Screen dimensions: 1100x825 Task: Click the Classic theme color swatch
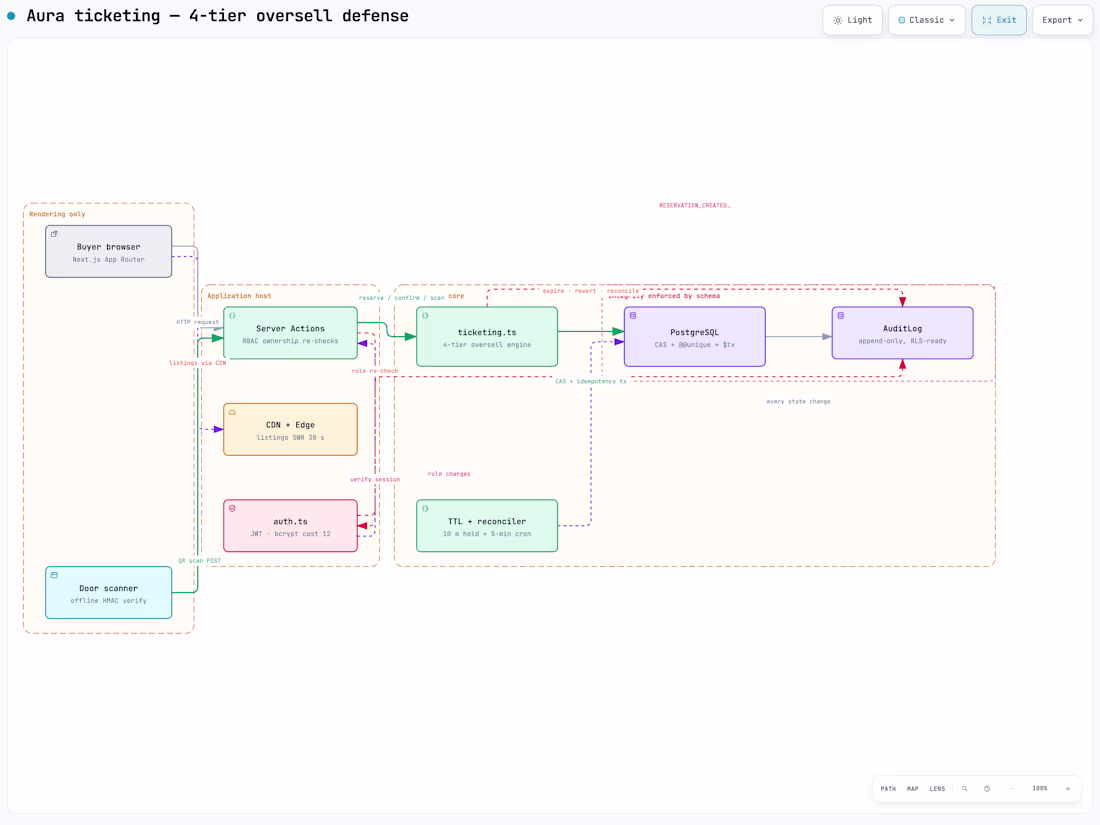point(901,20)
